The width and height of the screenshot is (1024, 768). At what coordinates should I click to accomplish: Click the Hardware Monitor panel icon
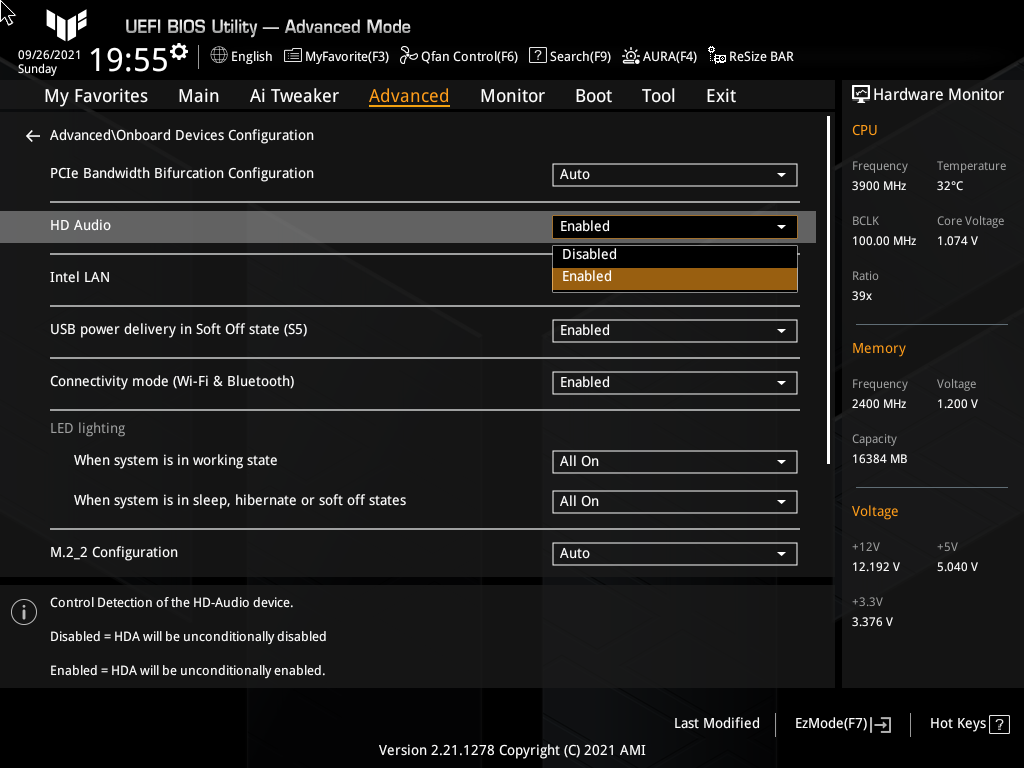coord(861,94)
